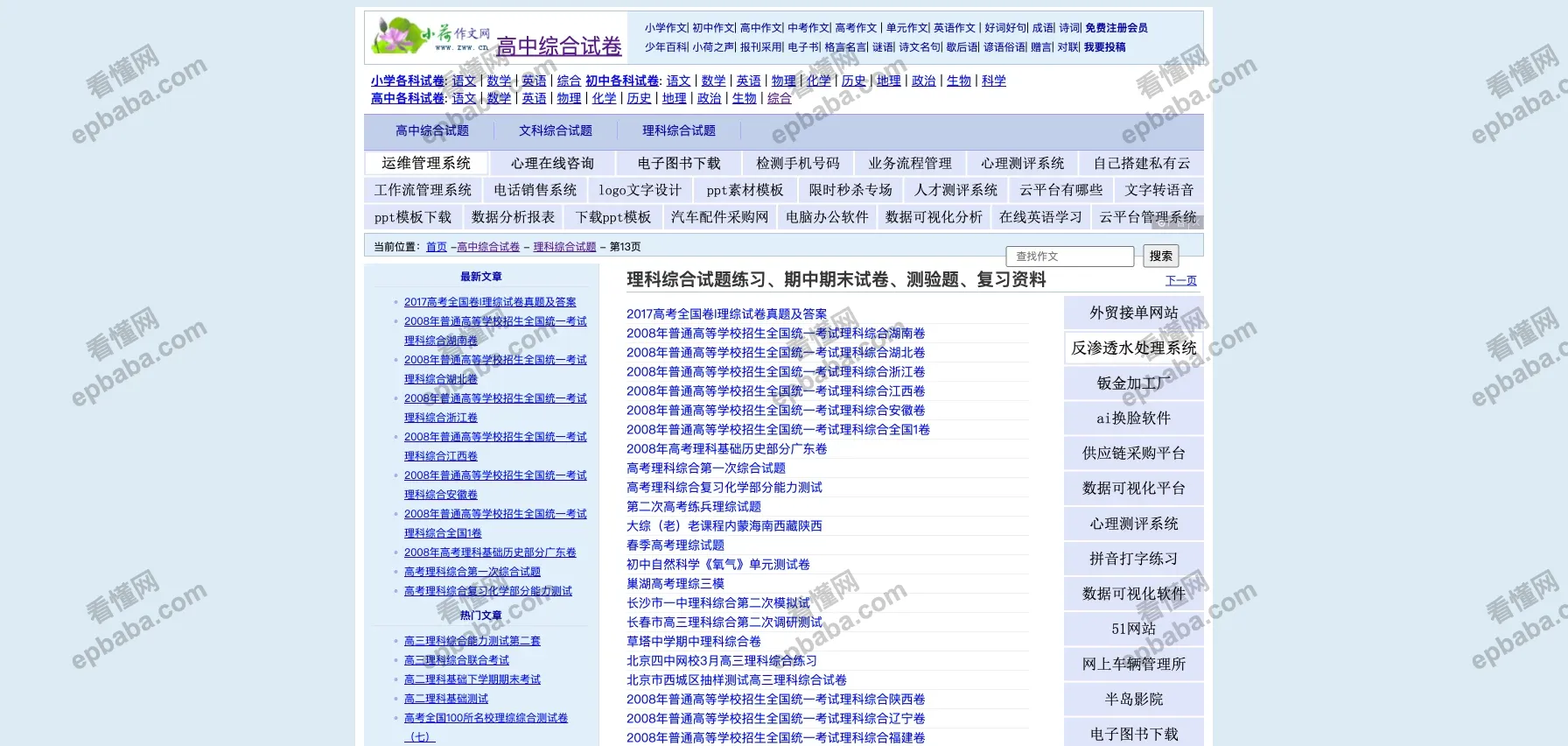The width and height of the screenshot is (1568, 746).
Task: Open 草塔中学期中理科综合卷
Action: point(694,641)
